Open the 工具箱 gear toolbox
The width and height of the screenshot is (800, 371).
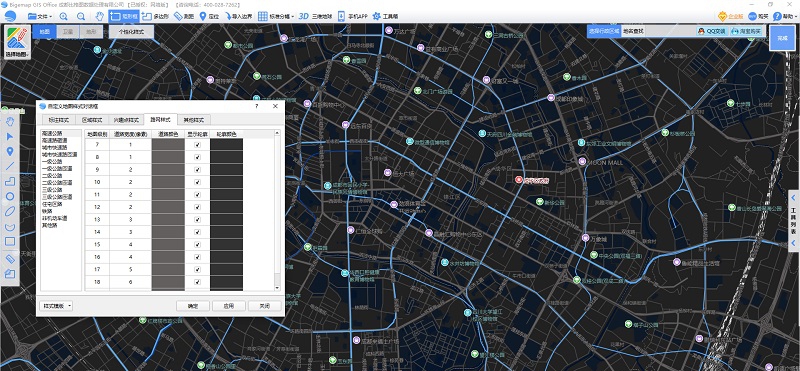tap(385, 16)
